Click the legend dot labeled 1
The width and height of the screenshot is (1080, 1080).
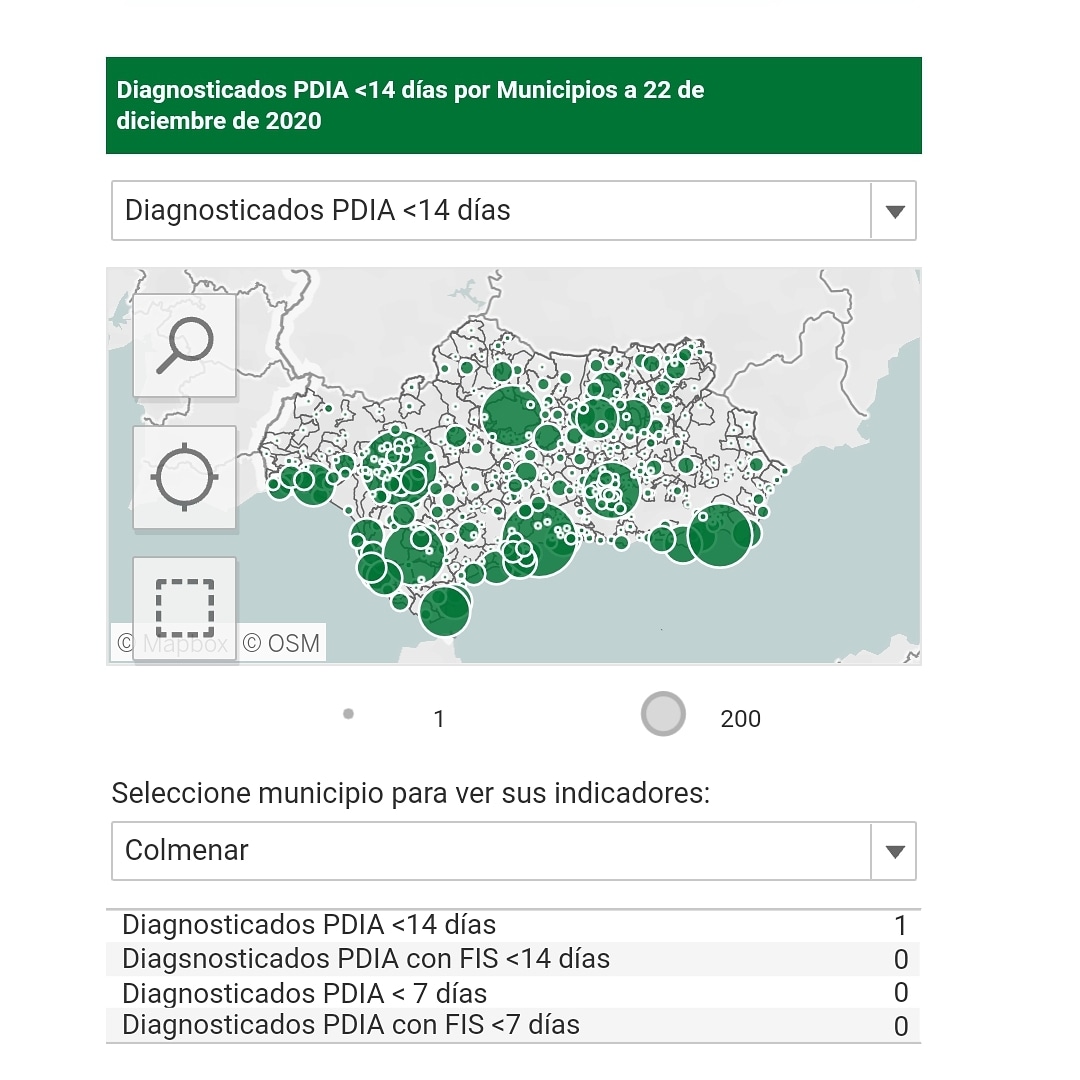[x=349, y=714]
